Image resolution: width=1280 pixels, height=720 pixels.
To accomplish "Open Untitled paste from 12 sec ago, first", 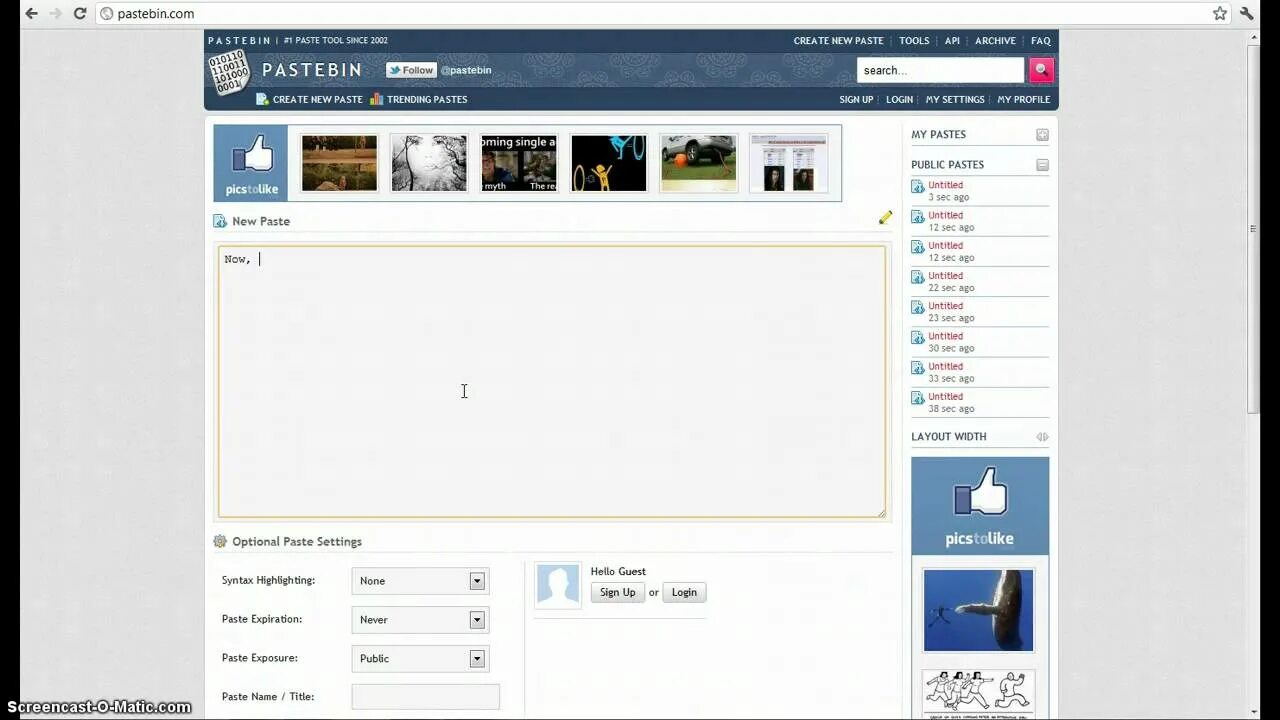I will (x=945, y=215).
